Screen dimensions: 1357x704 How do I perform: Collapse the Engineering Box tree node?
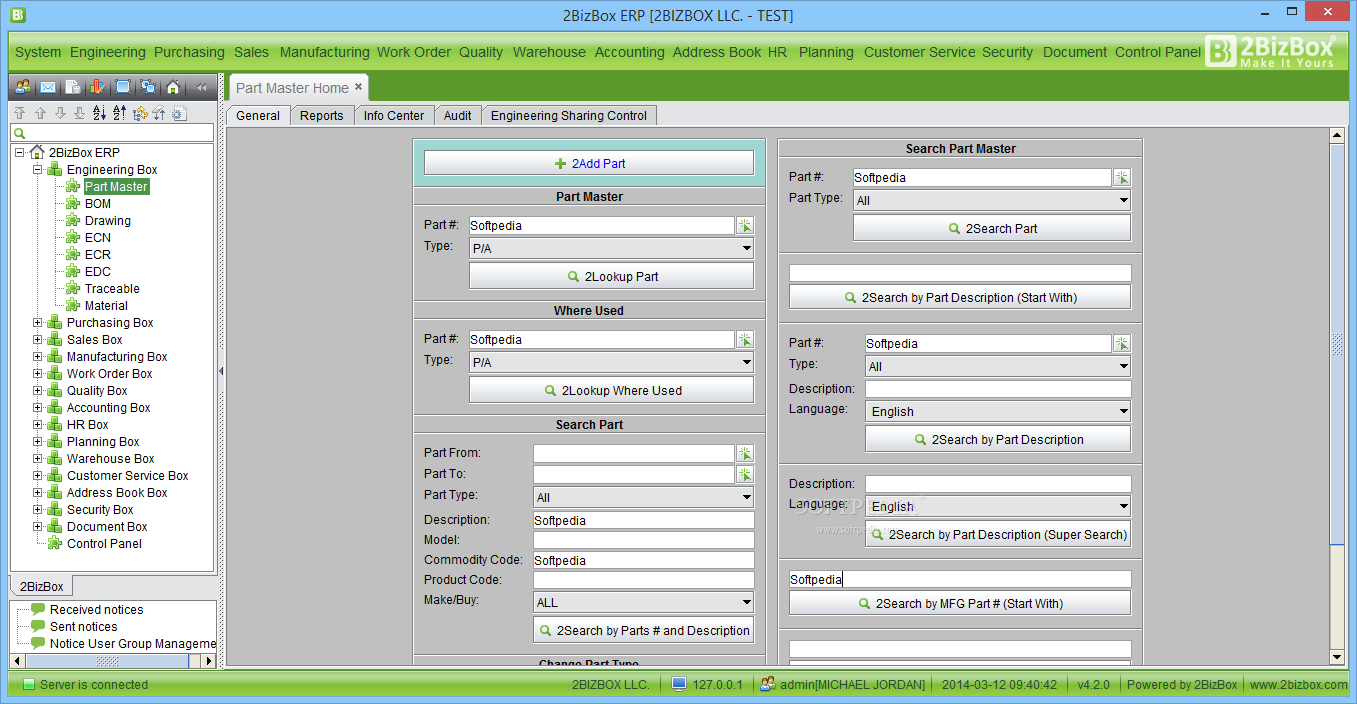pyautogui.click(x=38, y=170)
